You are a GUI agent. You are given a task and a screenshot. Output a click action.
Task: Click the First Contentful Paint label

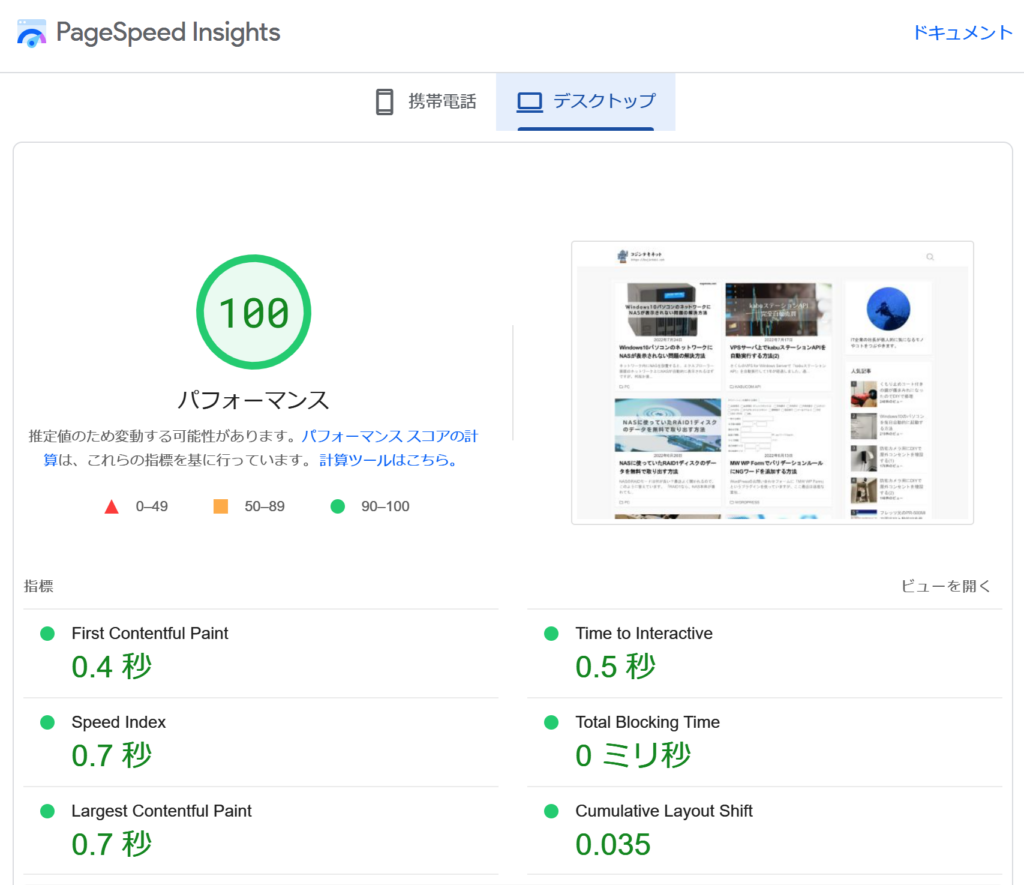point(150,634)
